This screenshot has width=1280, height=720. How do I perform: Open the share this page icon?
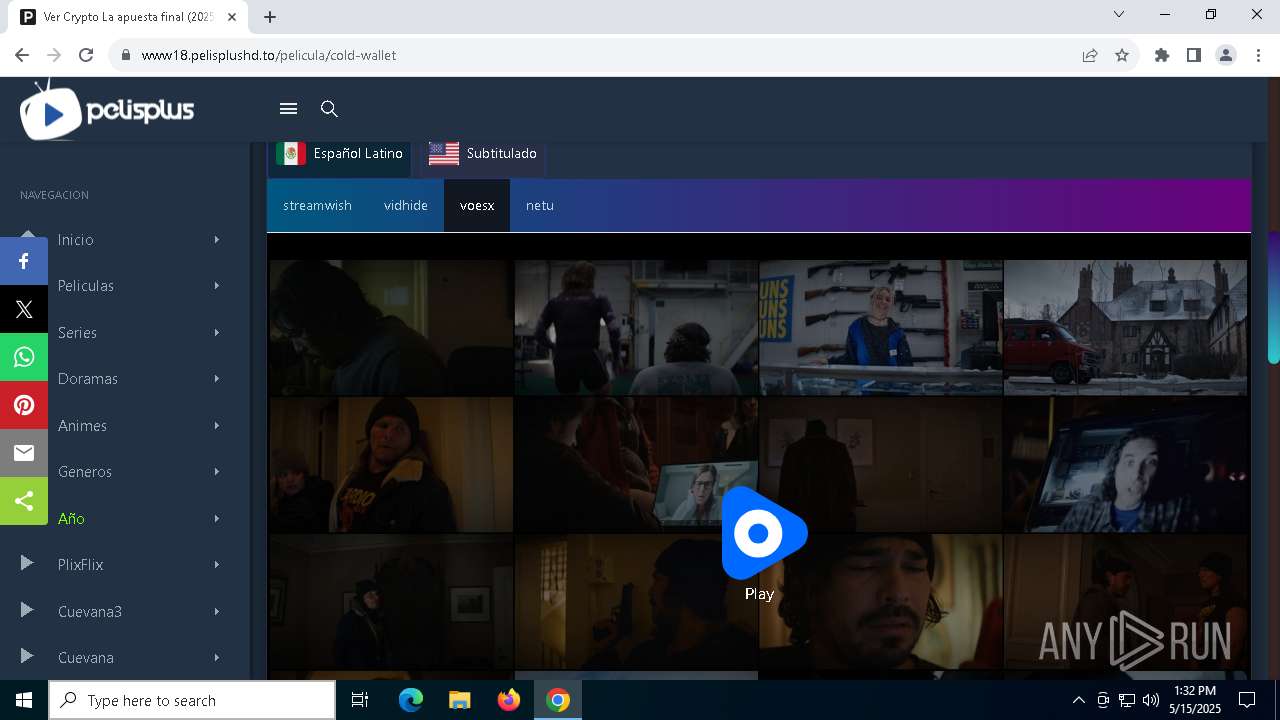click(x=1090, y=55)
